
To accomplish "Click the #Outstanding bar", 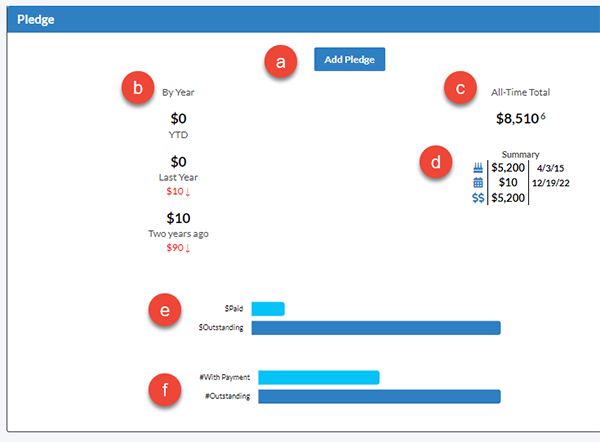I will 379,396.
